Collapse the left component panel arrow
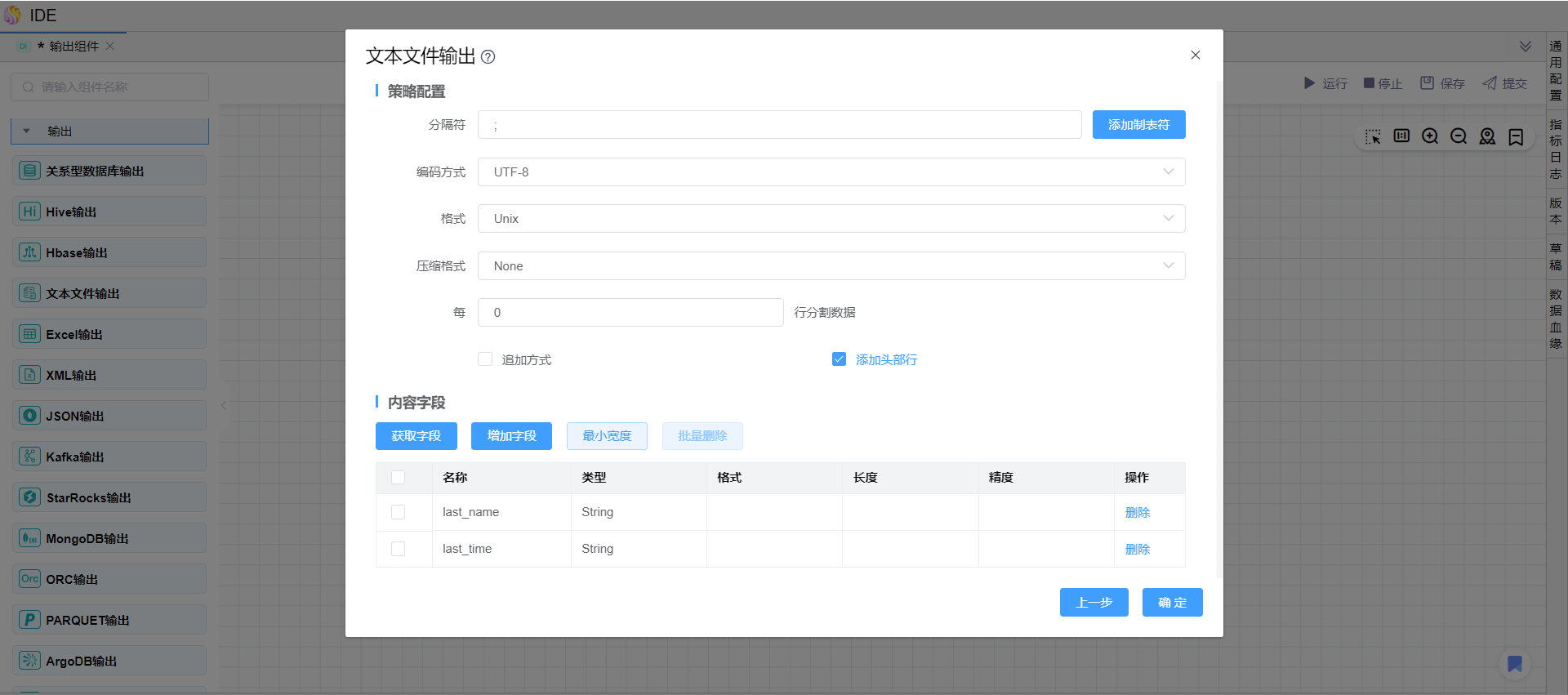This screenshot has height=695, width=1568. [224, 404]
